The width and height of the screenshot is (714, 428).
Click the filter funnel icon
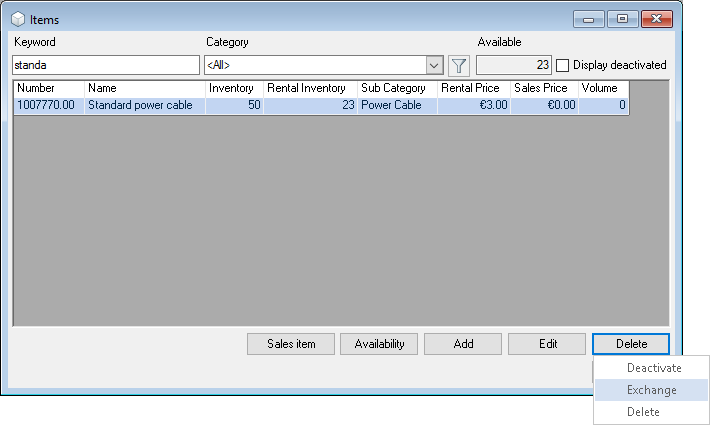click(x=459, y=66)
